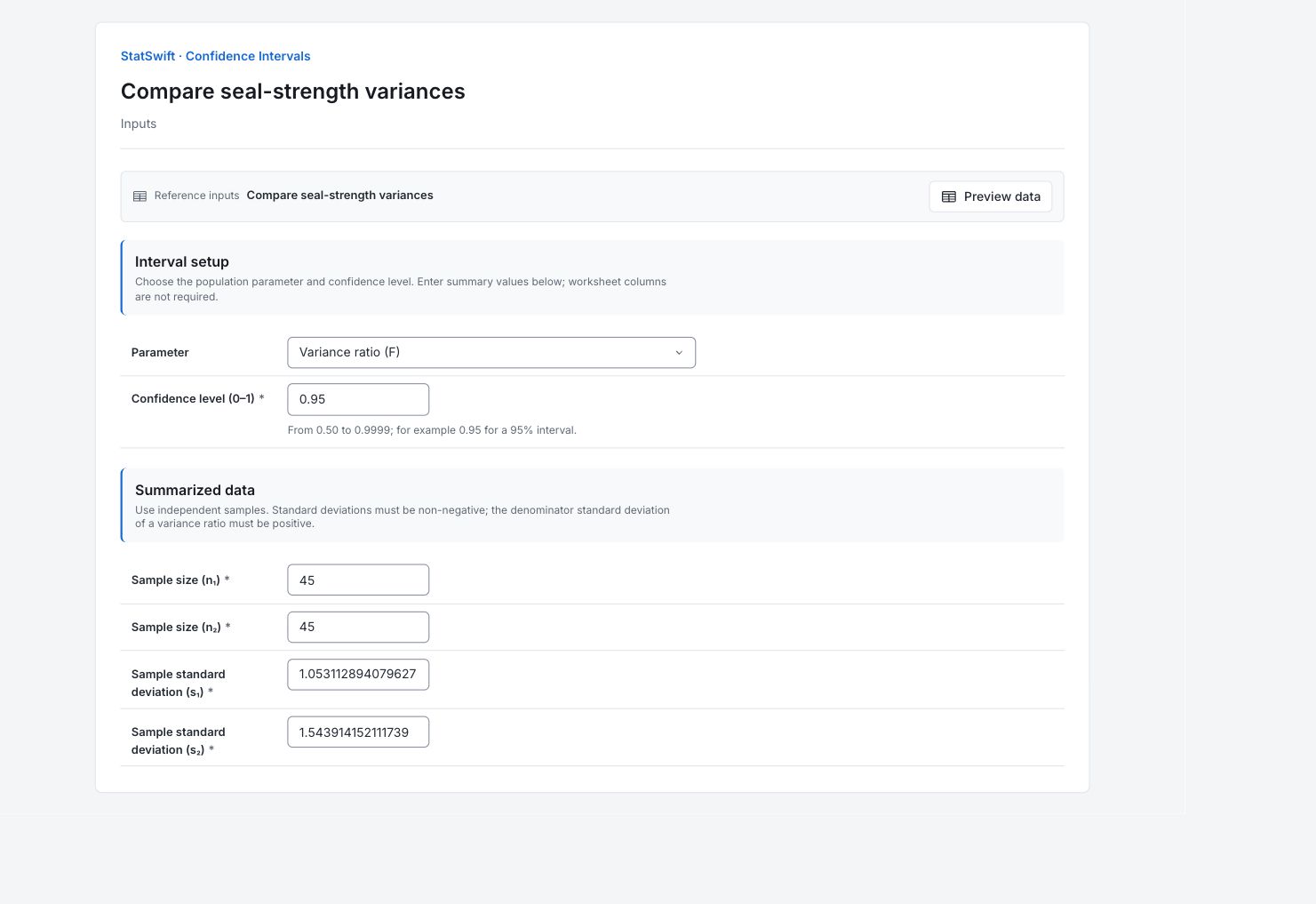Click the 'Sample size (n₁)' label

pyautogui.click(x=176, y=580)
